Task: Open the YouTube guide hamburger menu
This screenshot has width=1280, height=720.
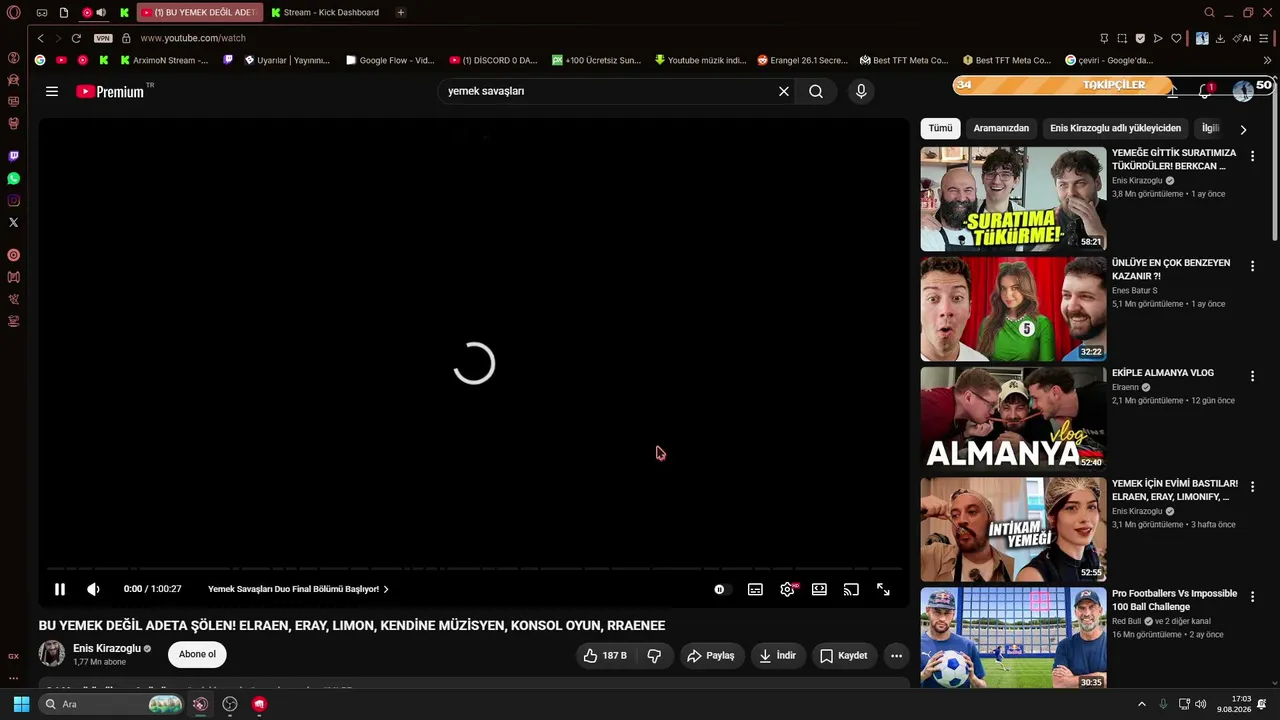Action: tap(52, 91)
